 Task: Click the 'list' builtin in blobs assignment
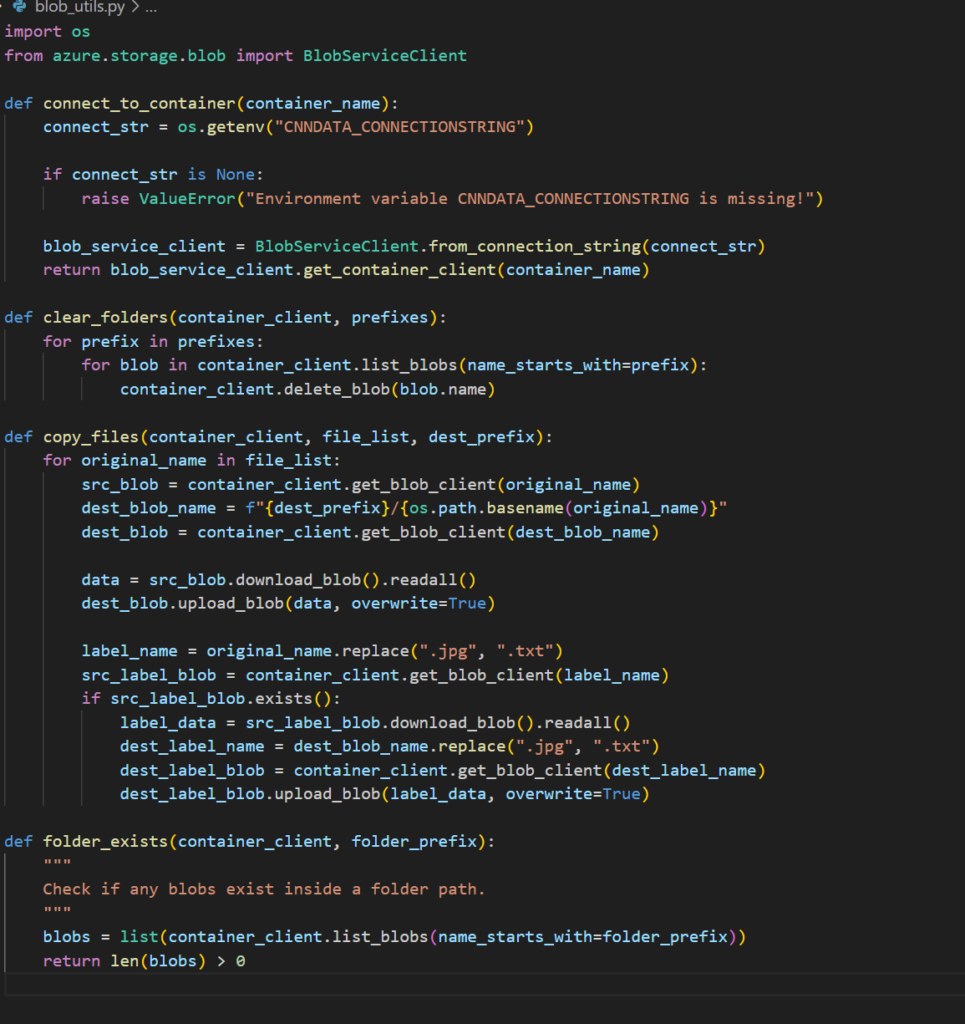pyautogui.click(x=139, y=937)
